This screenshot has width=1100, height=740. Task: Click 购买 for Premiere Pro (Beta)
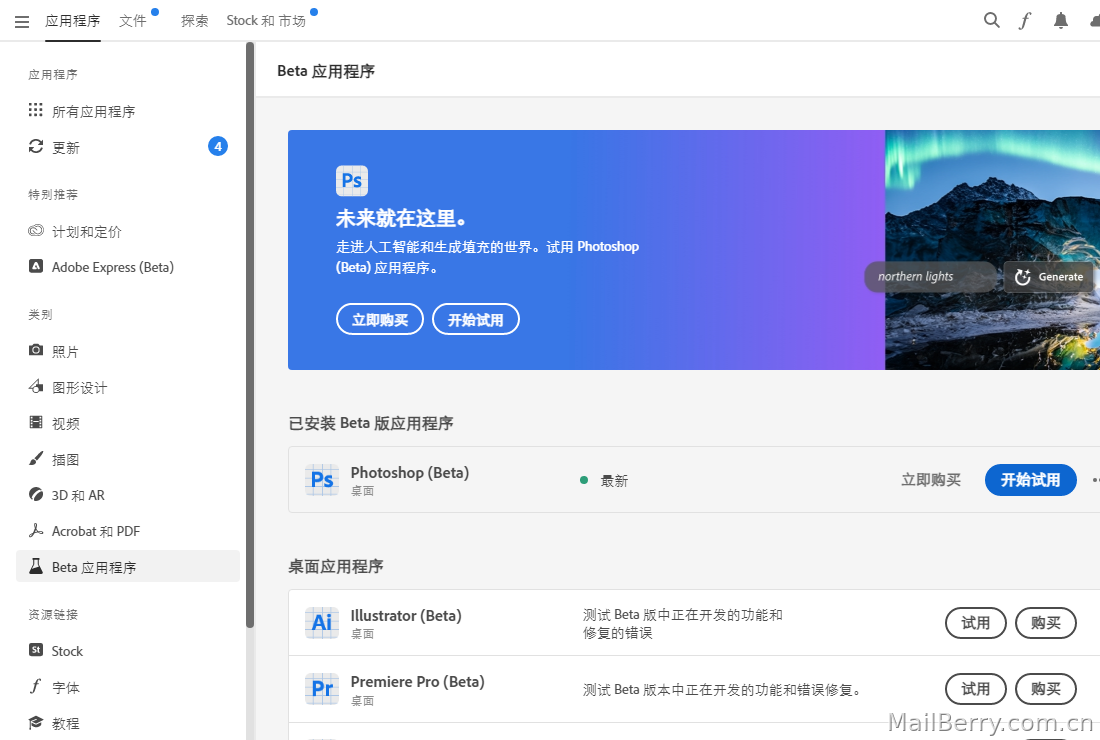click(x=1046, y=689)
